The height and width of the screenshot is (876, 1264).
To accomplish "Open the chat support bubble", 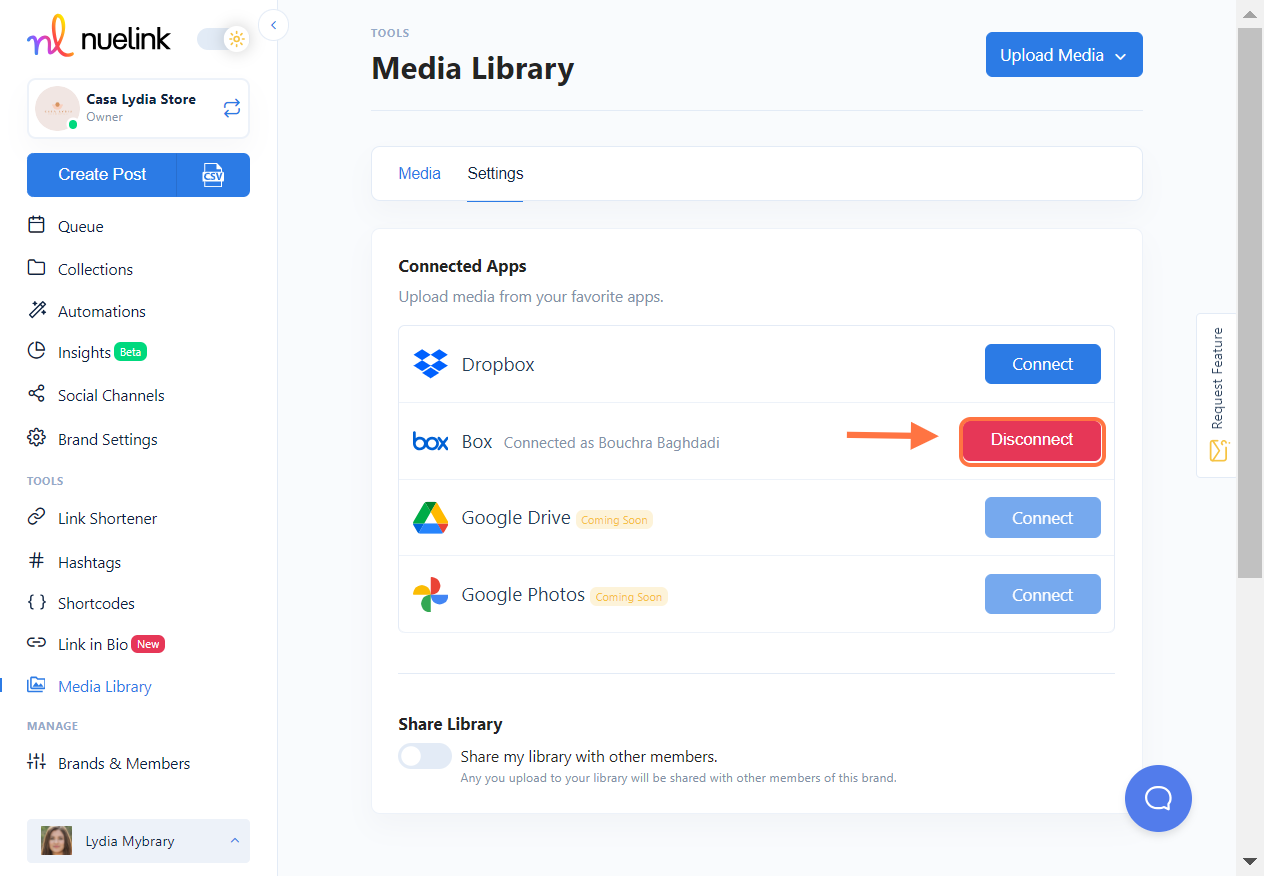I will [x=1158, y=798].
